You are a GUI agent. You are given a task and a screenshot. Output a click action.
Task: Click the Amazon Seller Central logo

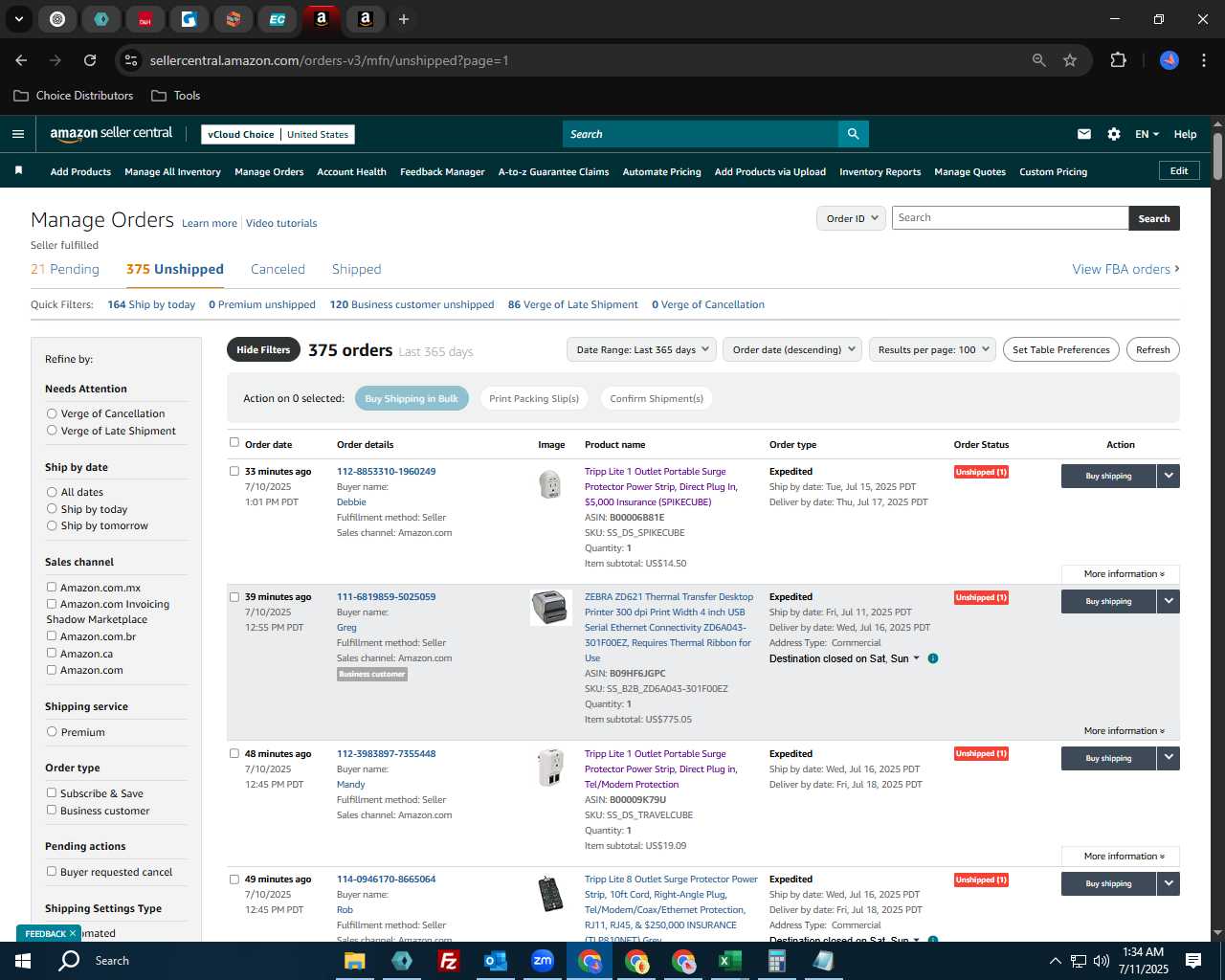pos(111,134)
